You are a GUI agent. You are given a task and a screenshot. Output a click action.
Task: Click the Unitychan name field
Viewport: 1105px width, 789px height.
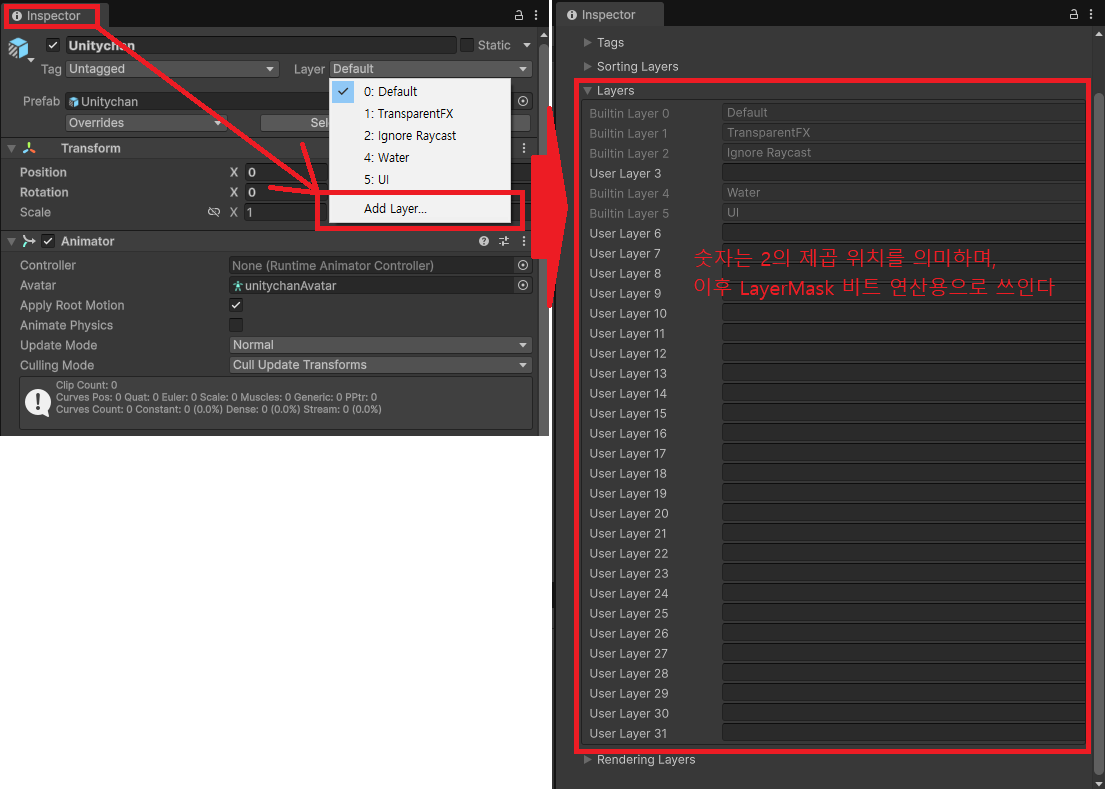pos(261,45)
